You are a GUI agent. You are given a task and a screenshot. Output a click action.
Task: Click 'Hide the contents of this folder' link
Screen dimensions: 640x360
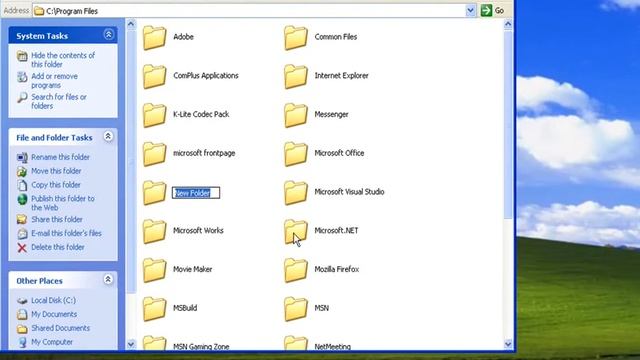click(63, 60)
